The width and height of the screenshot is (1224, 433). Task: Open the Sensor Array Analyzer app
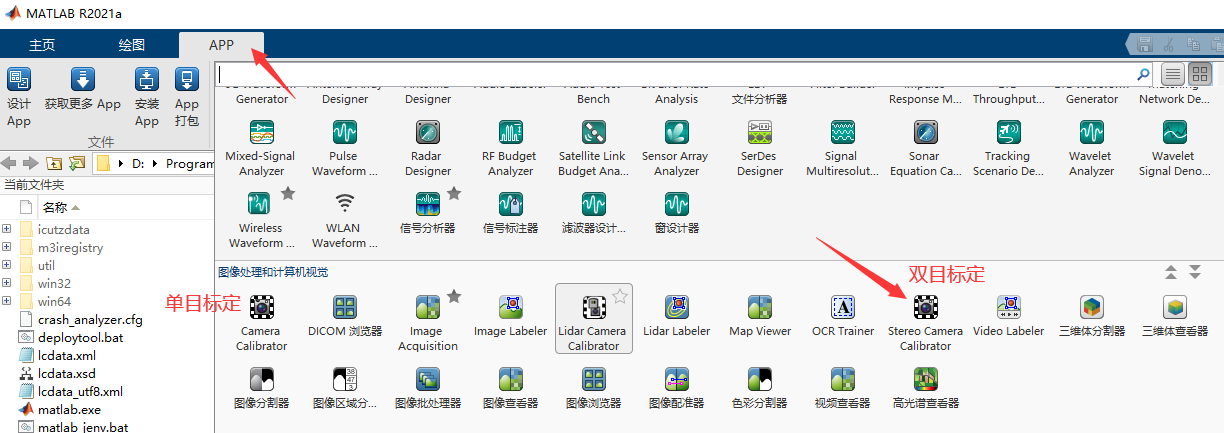[x=677, y=147]
